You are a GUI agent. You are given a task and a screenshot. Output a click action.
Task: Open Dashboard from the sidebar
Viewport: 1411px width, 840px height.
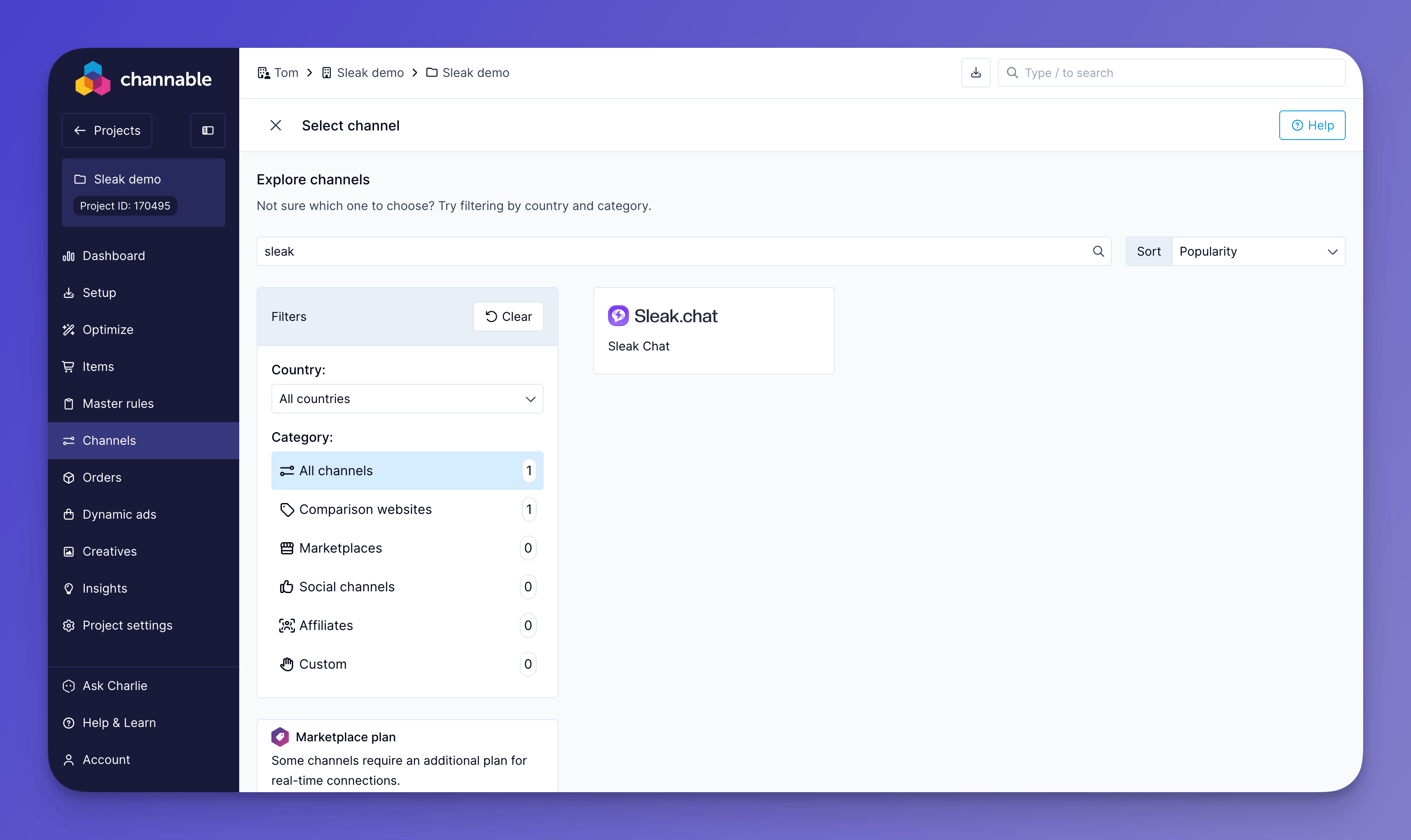tap(143, 256)
